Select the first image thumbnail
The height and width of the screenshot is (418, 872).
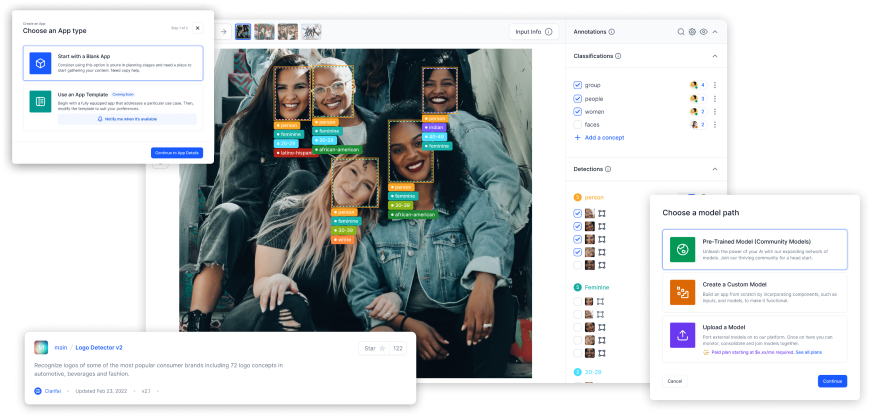(x=243, y=32)
